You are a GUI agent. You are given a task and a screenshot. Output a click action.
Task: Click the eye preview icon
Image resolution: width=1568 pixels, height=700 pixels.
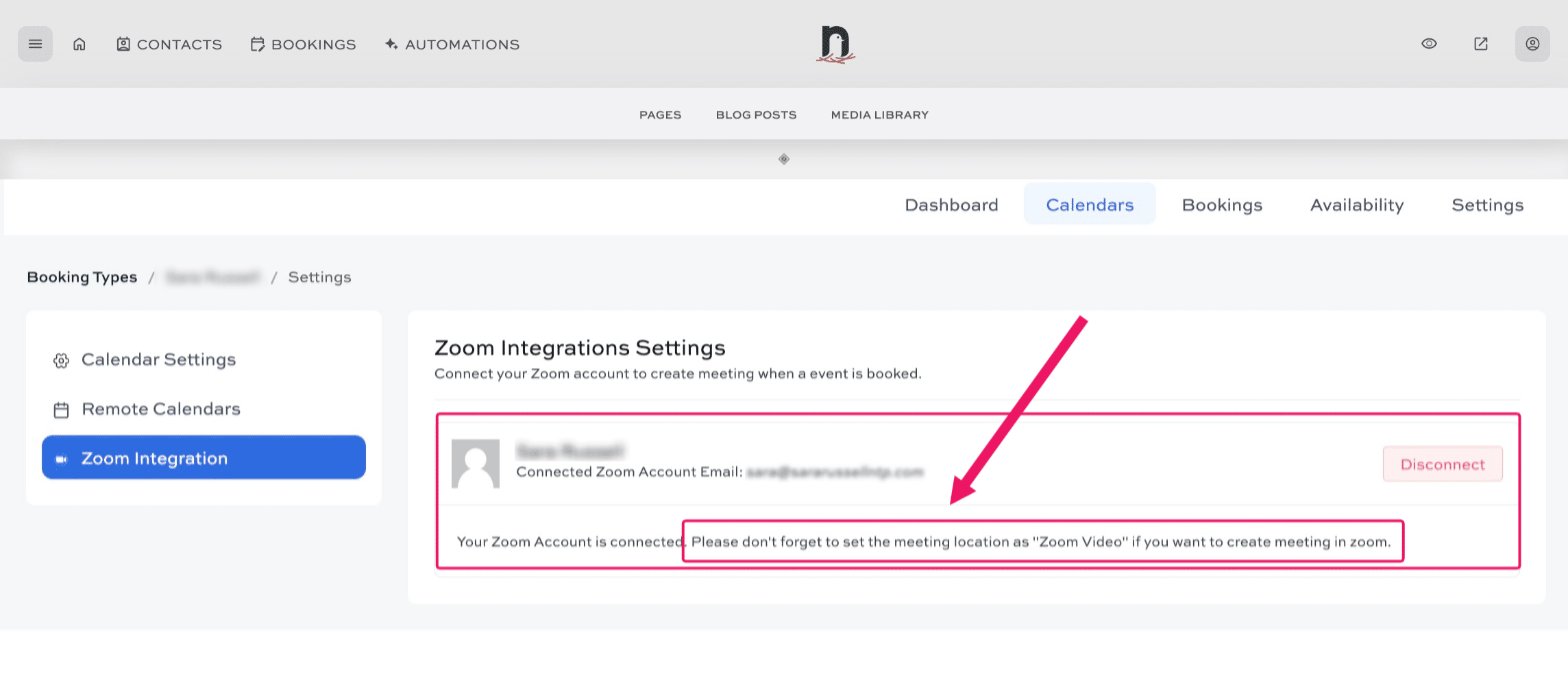pos(1429,44)
